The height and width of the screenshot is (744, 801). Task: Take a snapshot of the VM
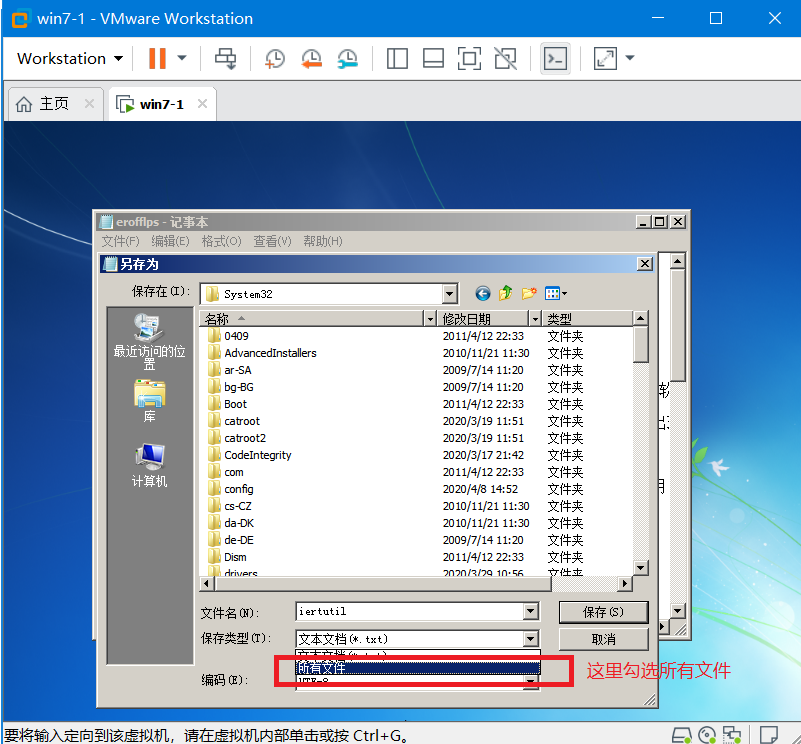coord(275,58)
